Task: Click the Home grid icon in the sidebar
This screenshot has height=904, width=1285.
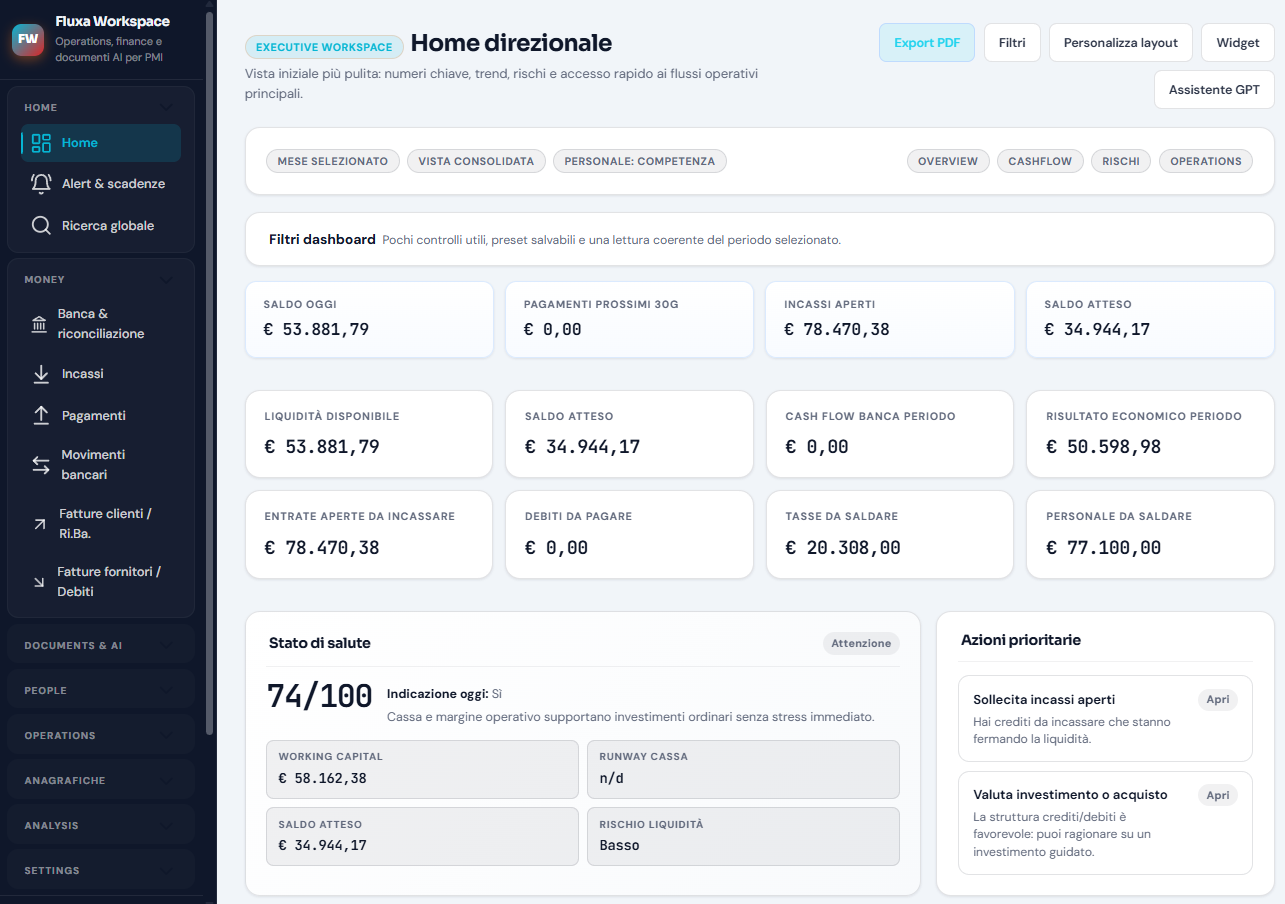Action: [40, 142]
